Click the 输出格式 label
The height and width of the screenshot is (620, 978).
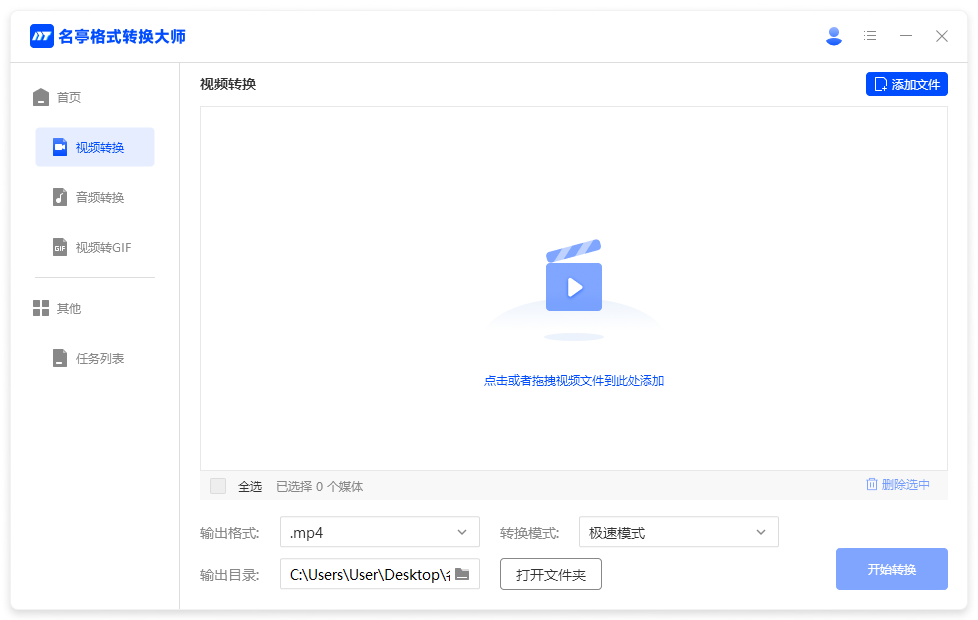click(x=230, y=533)
